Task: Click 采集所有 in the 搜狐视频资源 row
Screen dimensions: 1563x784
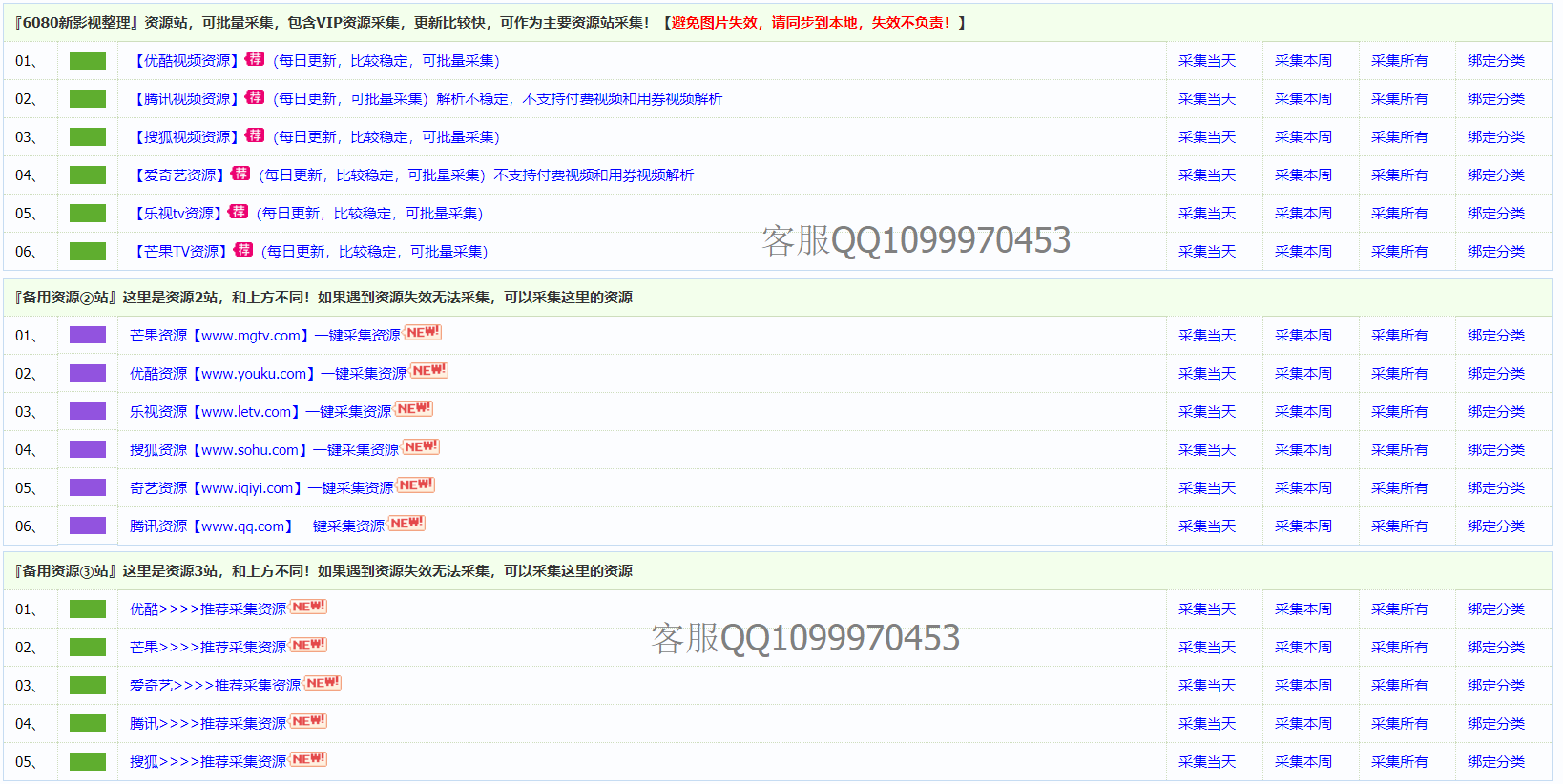Action: click(x=1400, y=137)
